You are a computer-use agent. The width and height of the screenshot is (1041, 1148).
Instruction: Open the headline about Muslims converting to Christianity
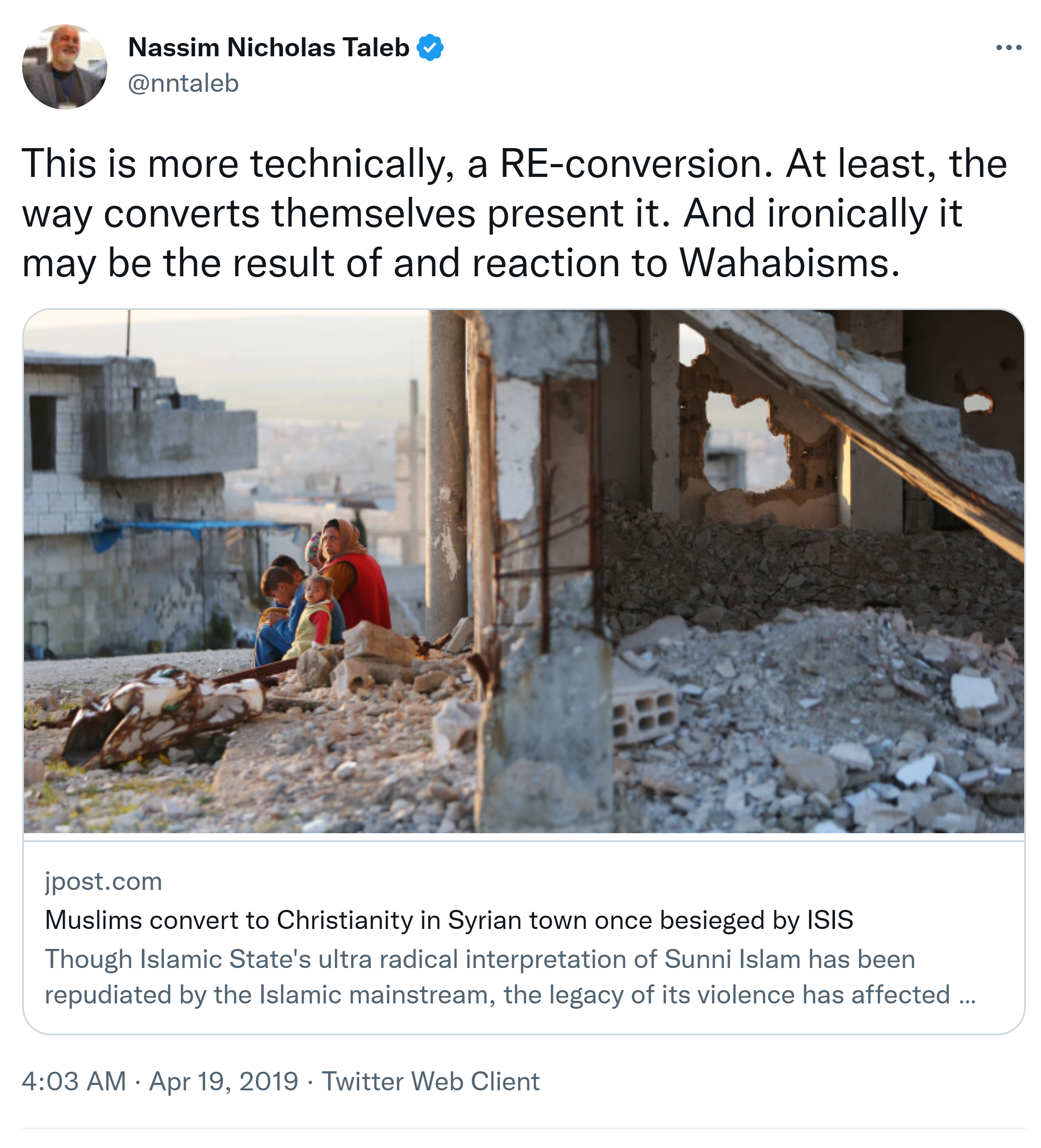(x=449, y=920)
